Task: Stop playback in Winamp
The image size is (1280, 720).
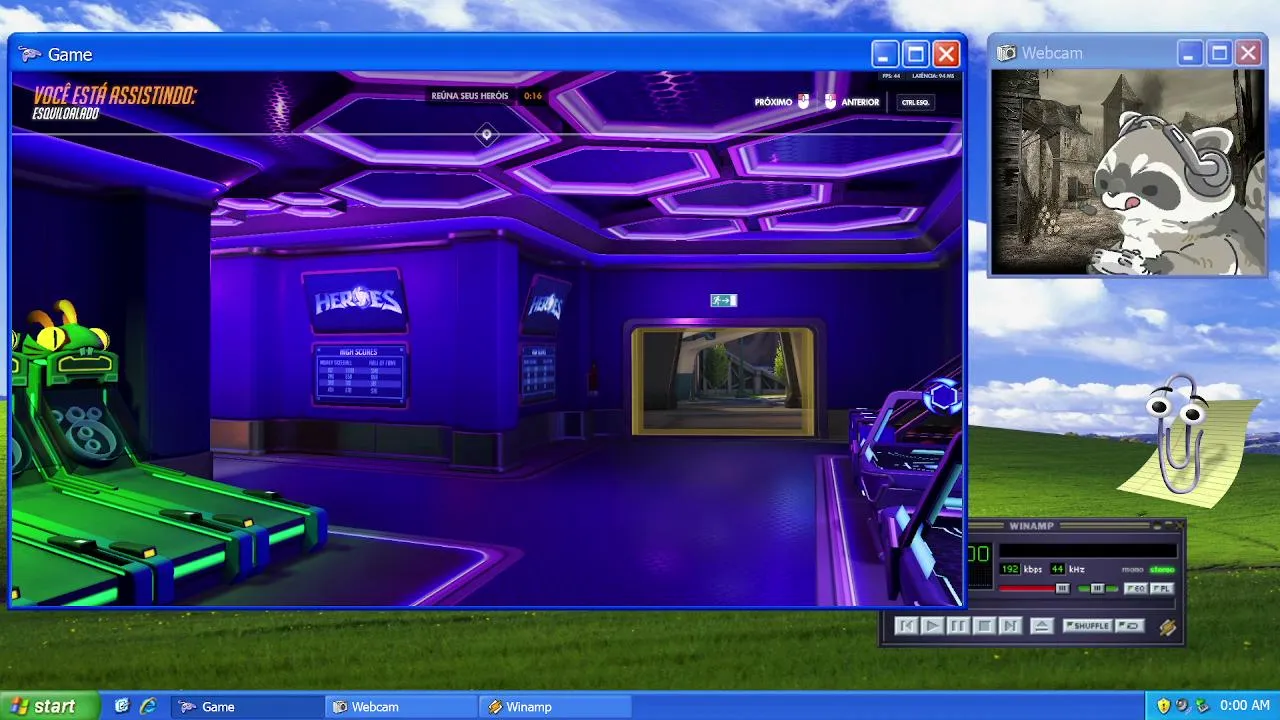Action: point(984,626)
